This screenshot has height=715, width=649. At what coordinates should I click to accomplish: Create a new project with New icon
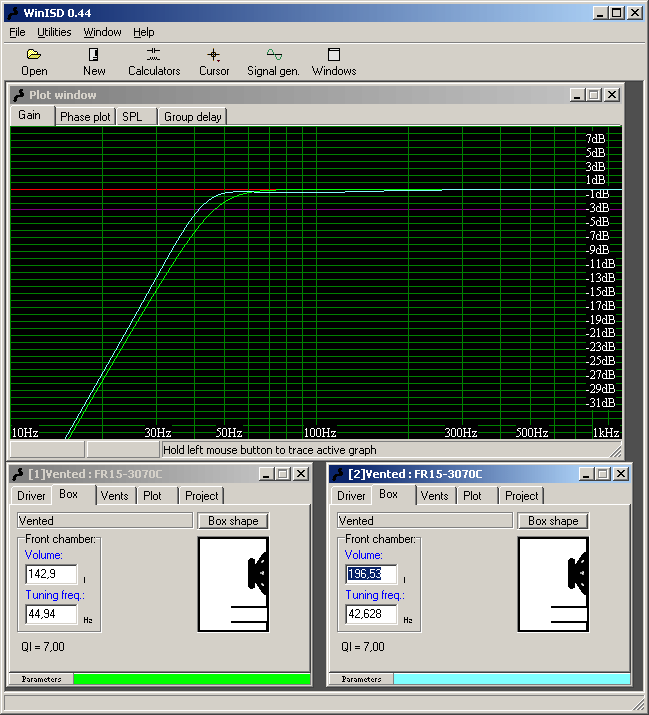click(94, 61)
